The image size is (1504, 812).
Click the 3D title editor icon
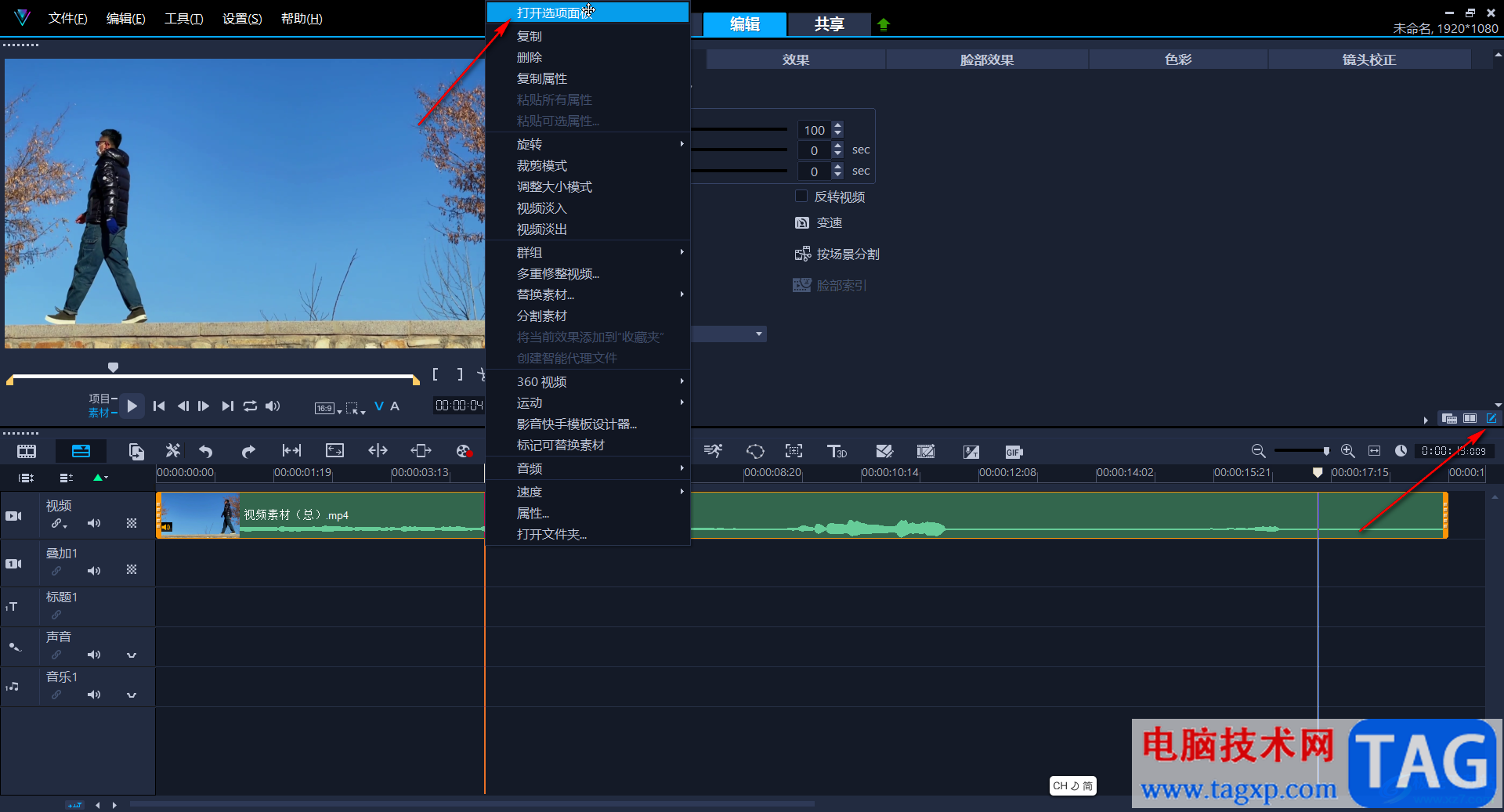coord(837,451)
